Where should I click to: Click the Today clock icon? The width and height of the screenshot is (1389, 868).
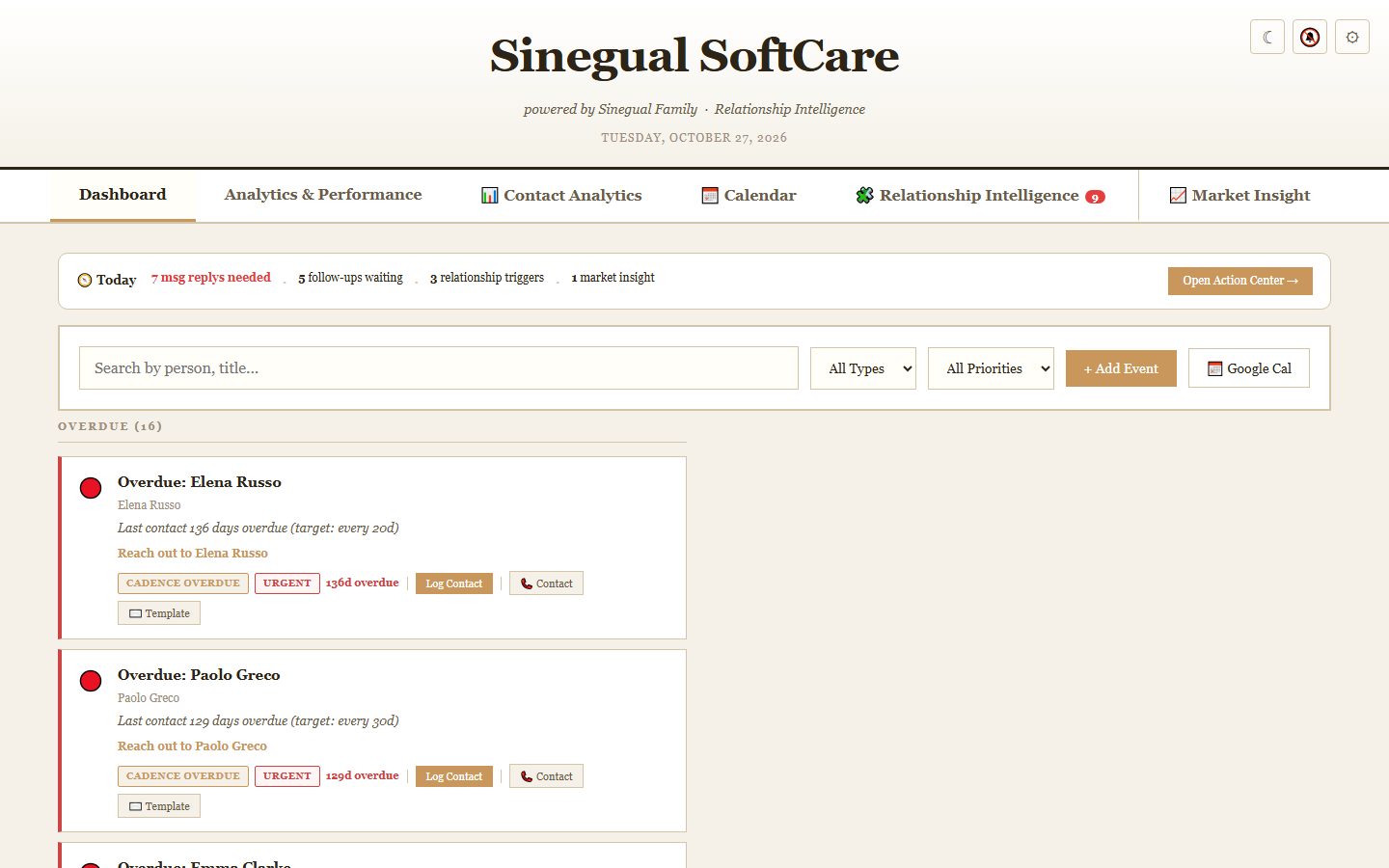point(85,280)
